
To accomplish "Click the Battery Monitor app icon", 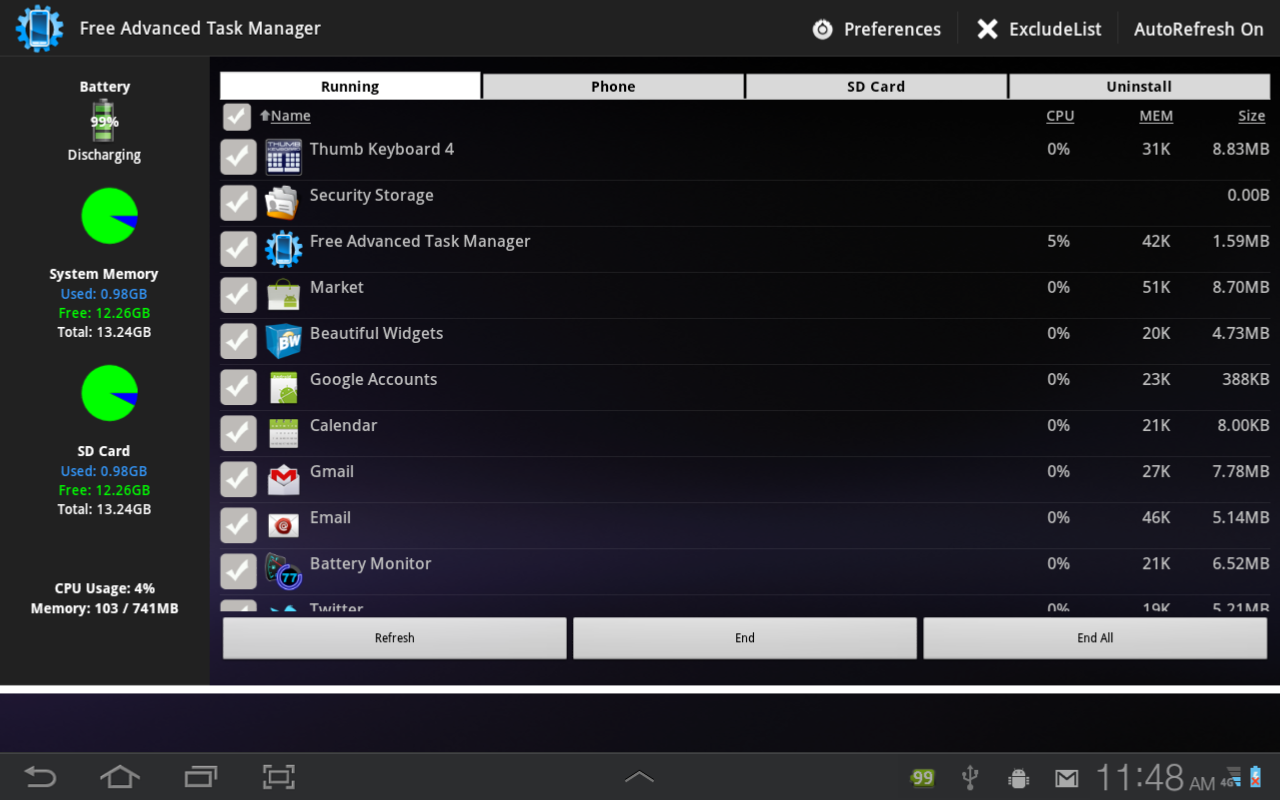I will tap(284, 571).
